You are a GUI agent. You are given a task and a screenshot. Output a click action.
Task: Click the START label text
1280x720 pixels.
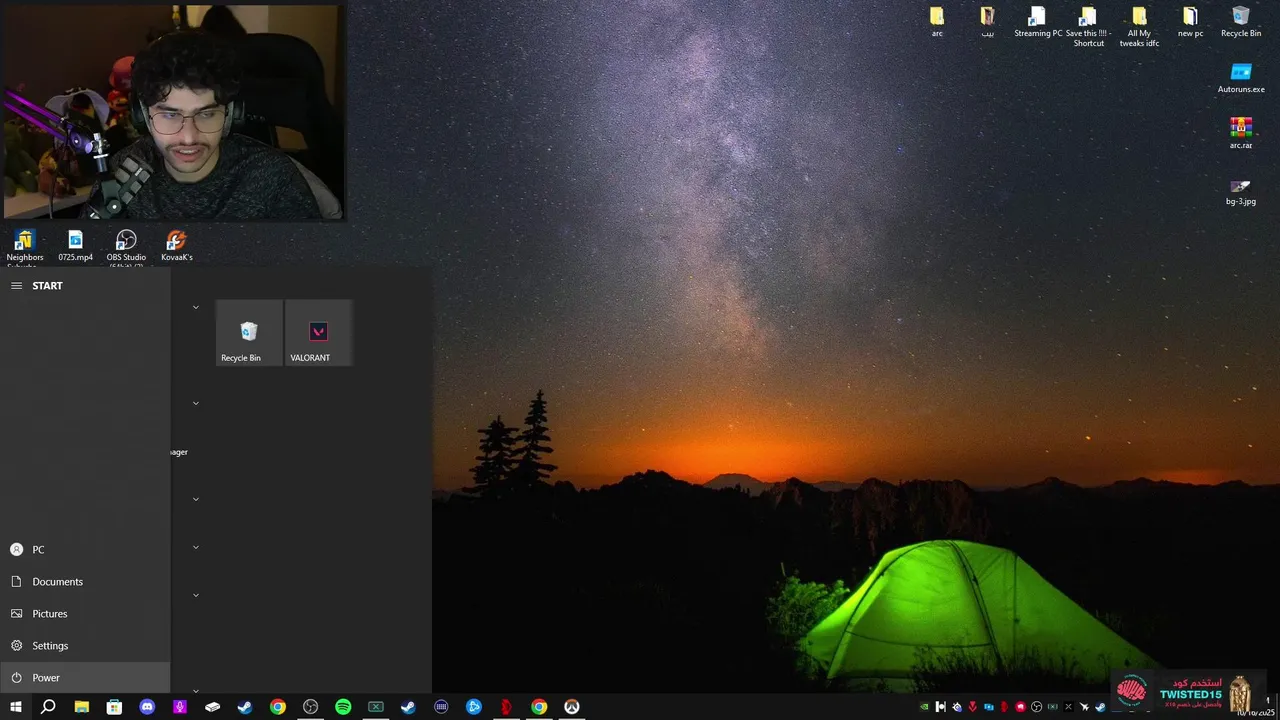tap(47, 286)
